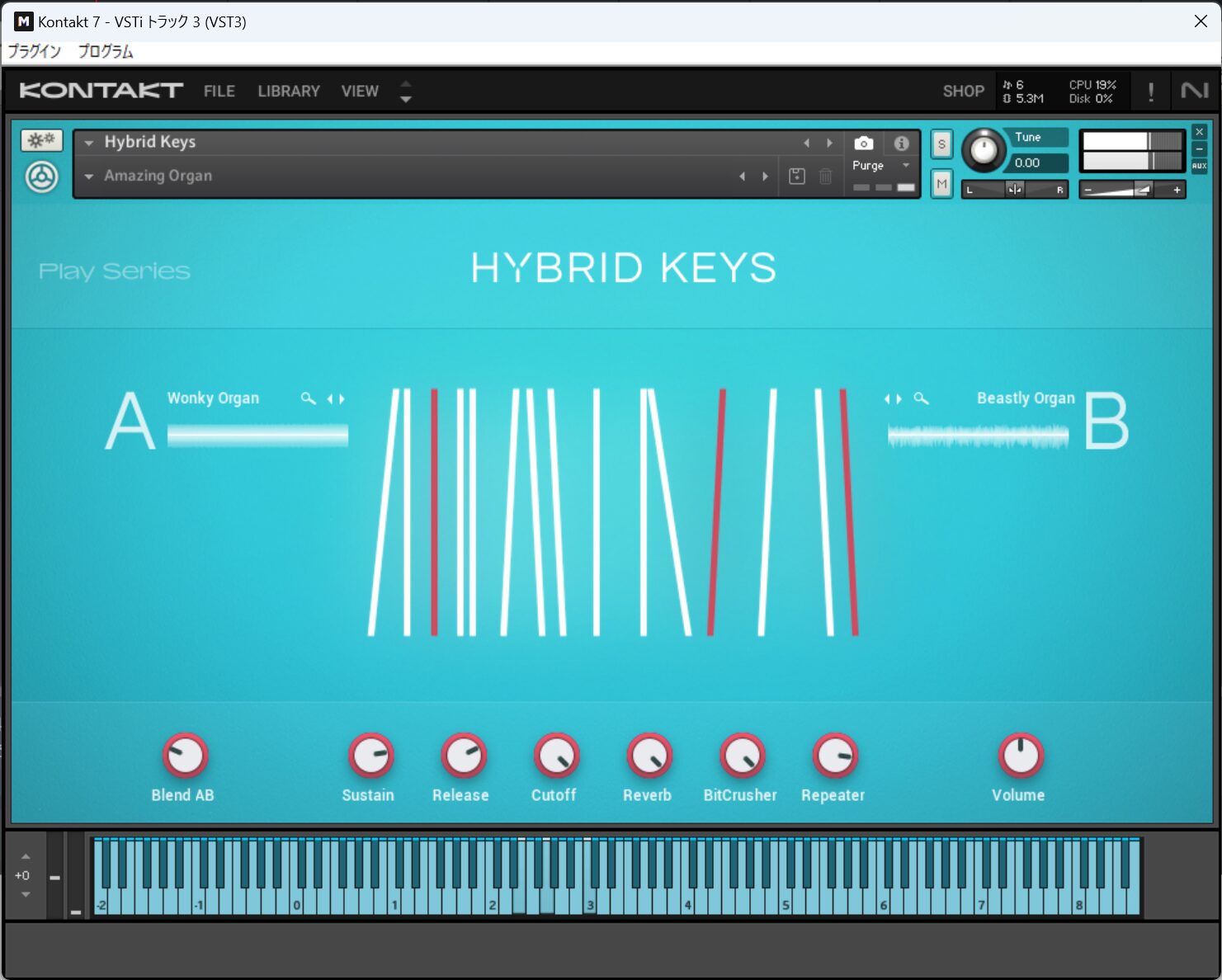Viewport: 1222px width, 980px height.
Task: Select next snapshot arrow beside Amazing Organ
Action: (x=765, y=176)
